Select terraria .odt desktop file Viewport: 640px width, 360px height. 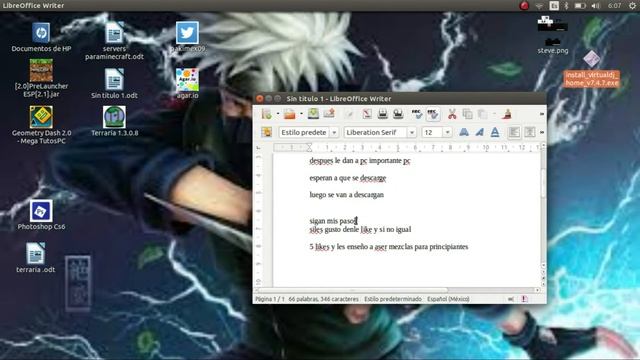pyautogui.click(x=36, y=258)
